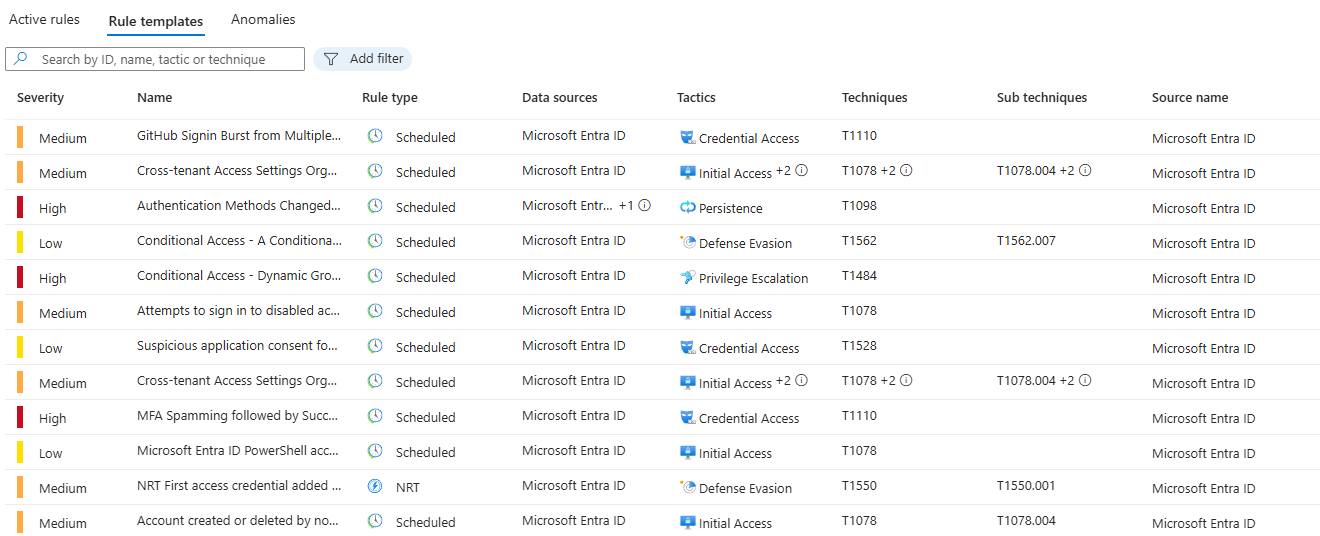
Task: Switch to the Active rules tab
Action: (x=44, y=20)
